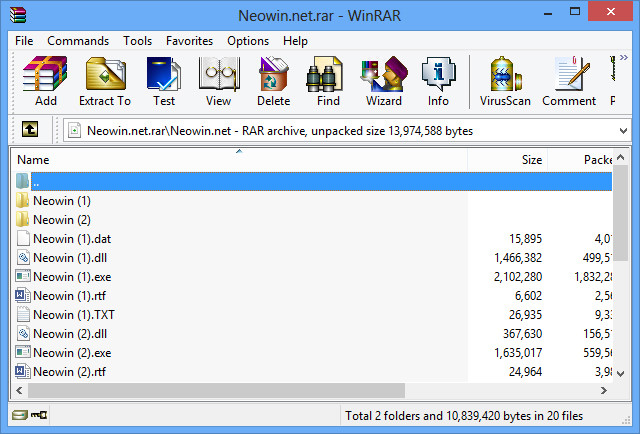Open the Help menu
Viewport: 640px width, 434px height.
(295, 41)
